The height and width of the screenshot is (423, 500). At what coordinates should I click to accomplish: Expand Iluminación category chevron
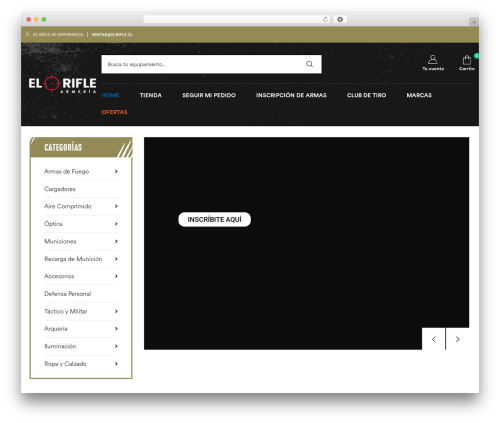(116, 346)
